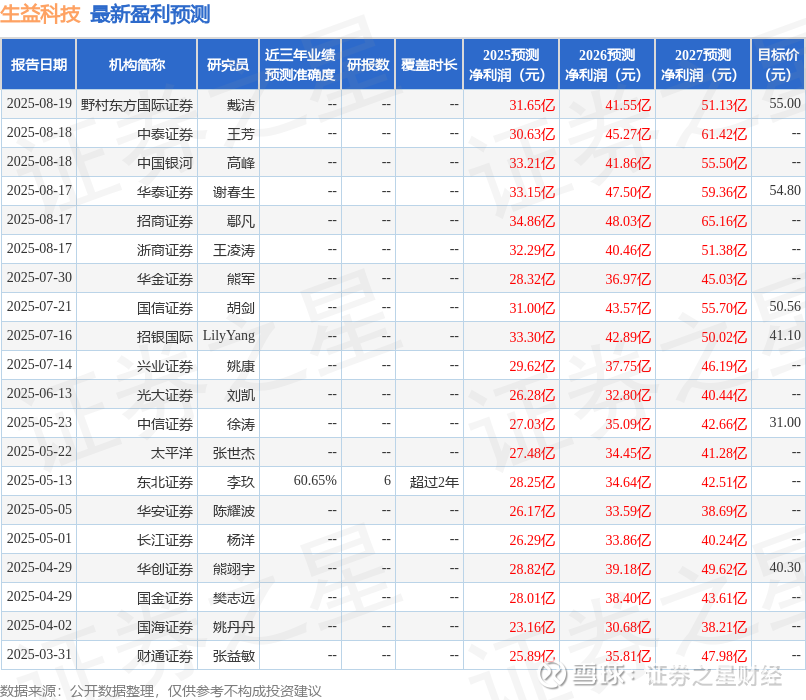The width and height of the screenshot is (806, 700).
Task: Click the 研究员 column header
Action: click(228, 64)
